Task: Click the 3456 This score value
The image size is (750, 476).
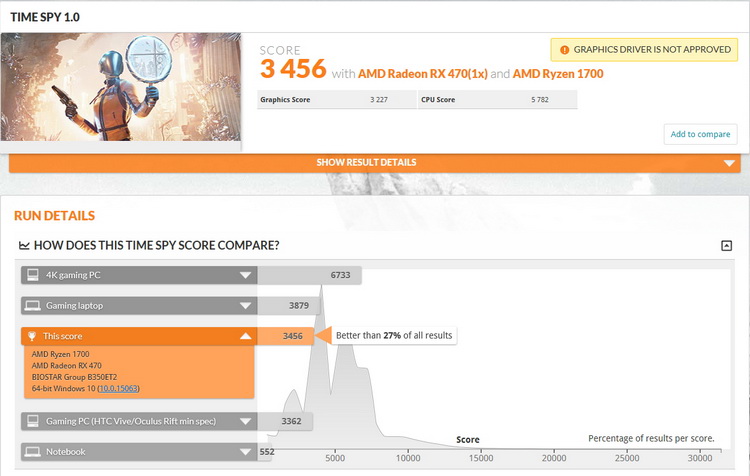Action: (x=292, y=336)
